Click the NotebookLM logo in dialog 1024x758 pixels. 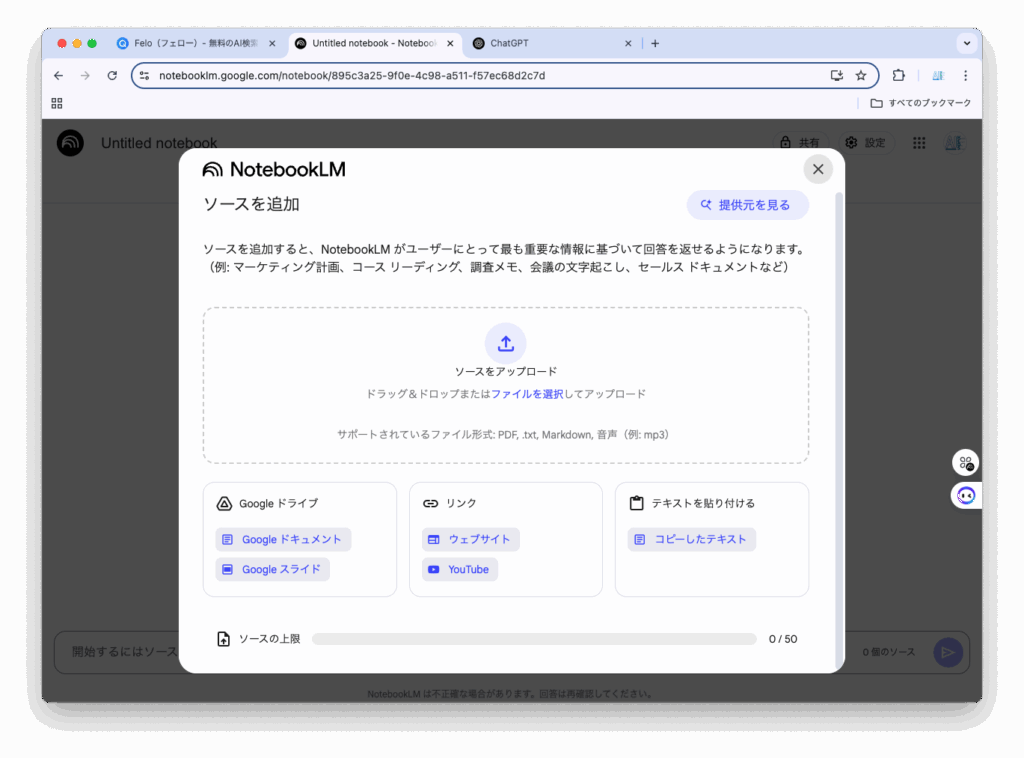click(x=274, y=170)
